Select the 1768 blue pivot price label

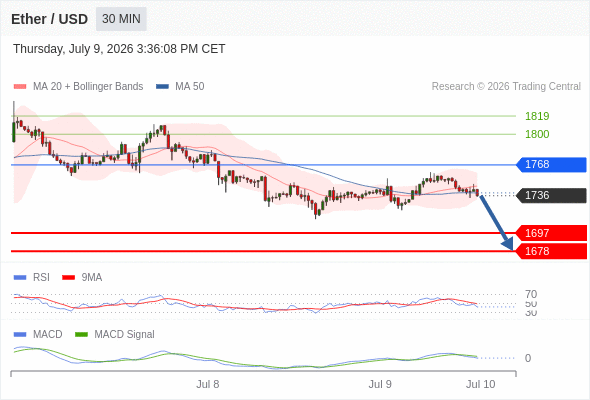(551, 164)
